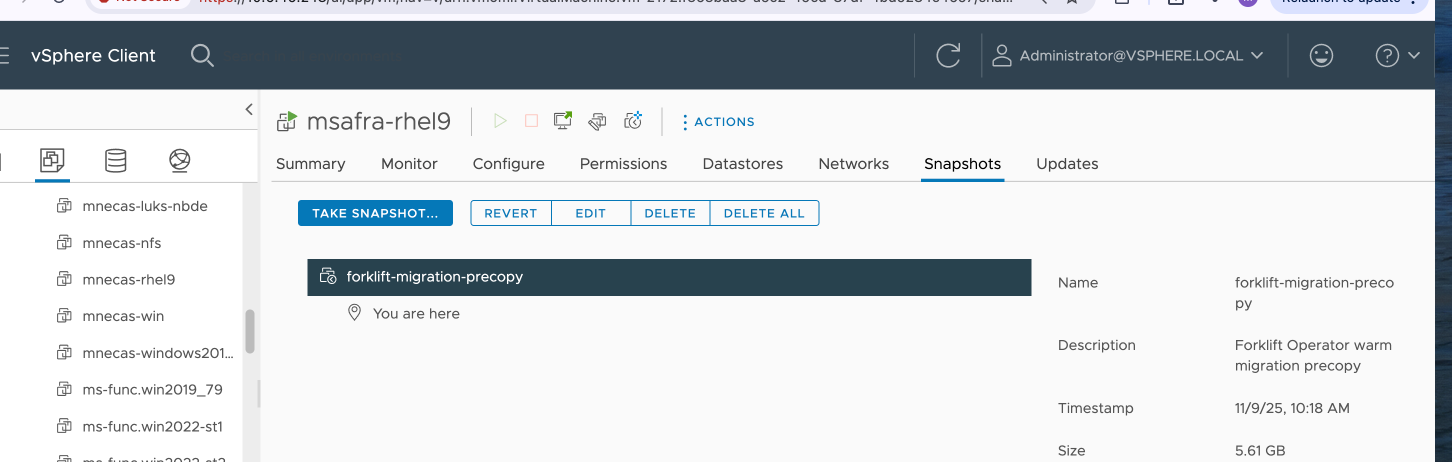Open the feedback smiley icon

(1321, 56)
